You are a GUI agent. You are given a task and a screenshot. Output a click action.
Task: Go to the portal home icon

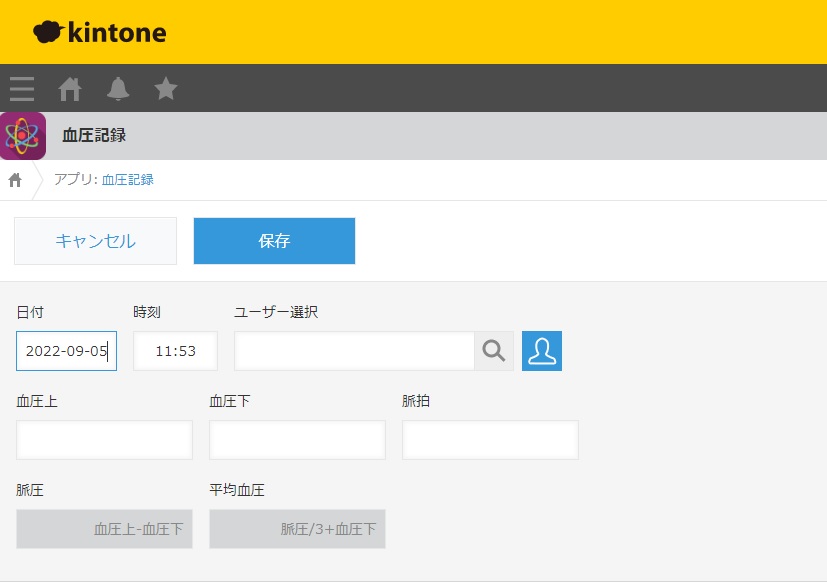point(70,89)
